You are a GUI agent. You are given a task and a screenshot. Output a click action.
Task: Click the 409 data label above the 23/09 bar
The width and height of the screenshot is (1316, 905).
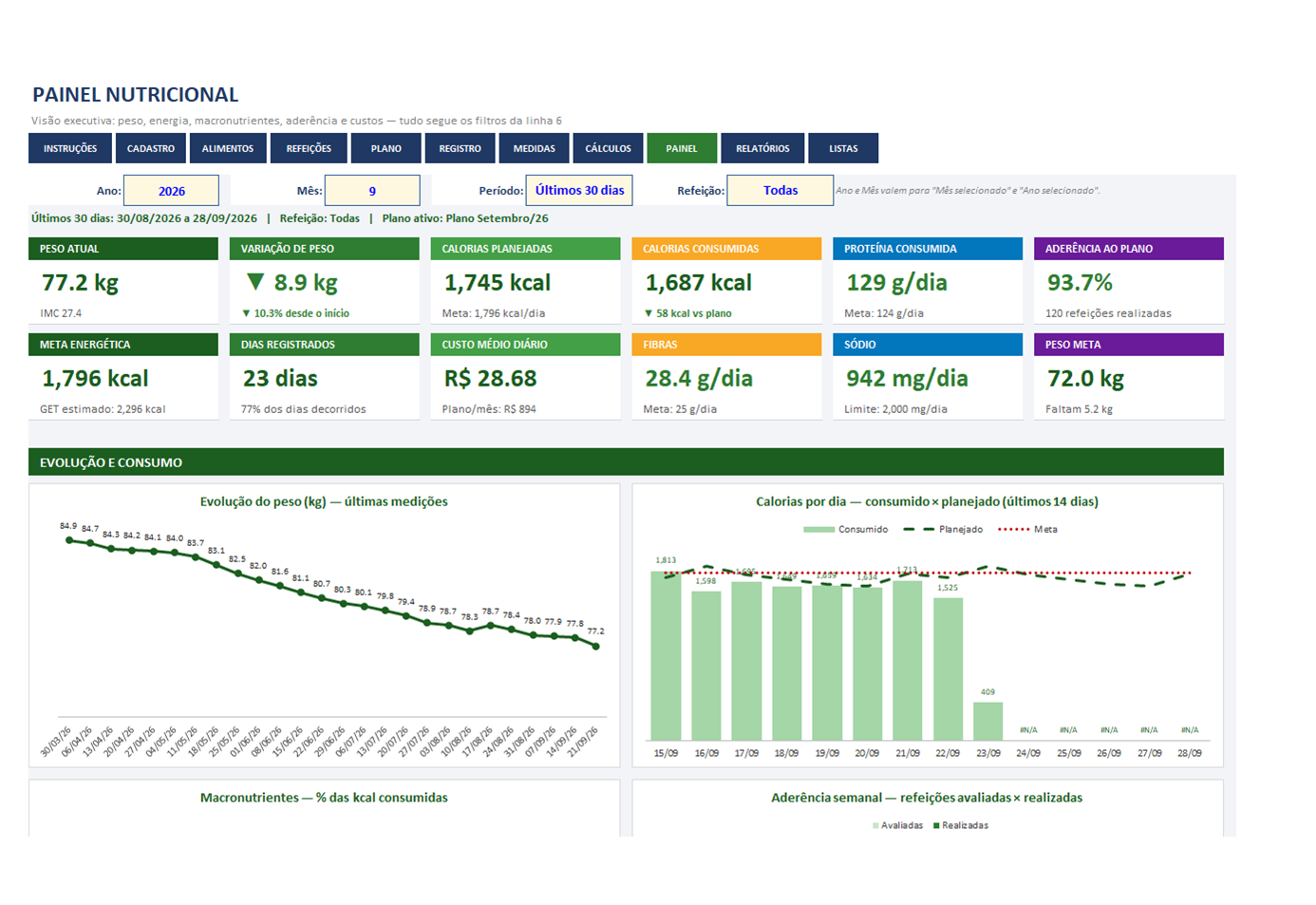click(987, 692)
